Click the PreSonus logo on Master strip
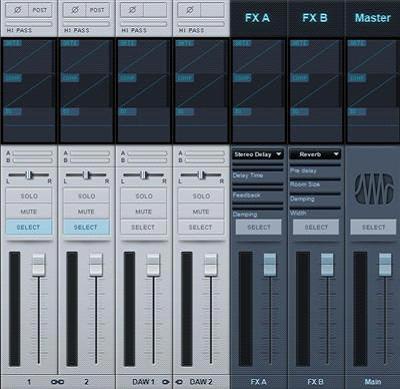Viewport: 400px width, 389px height. pos(373,189)
